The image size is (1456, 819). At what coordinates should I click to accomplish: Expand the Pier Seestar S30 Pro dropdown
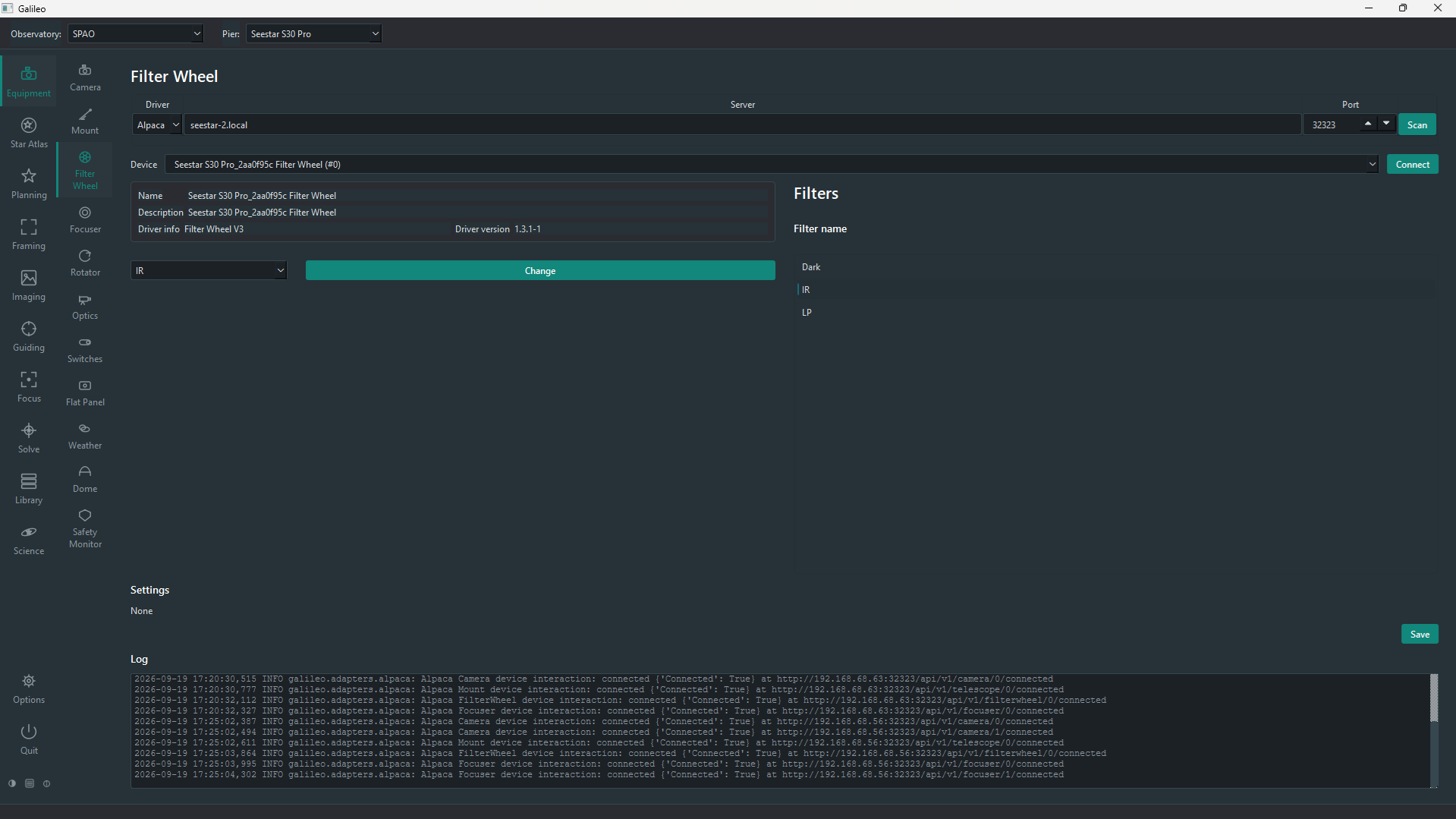point(313,33)
